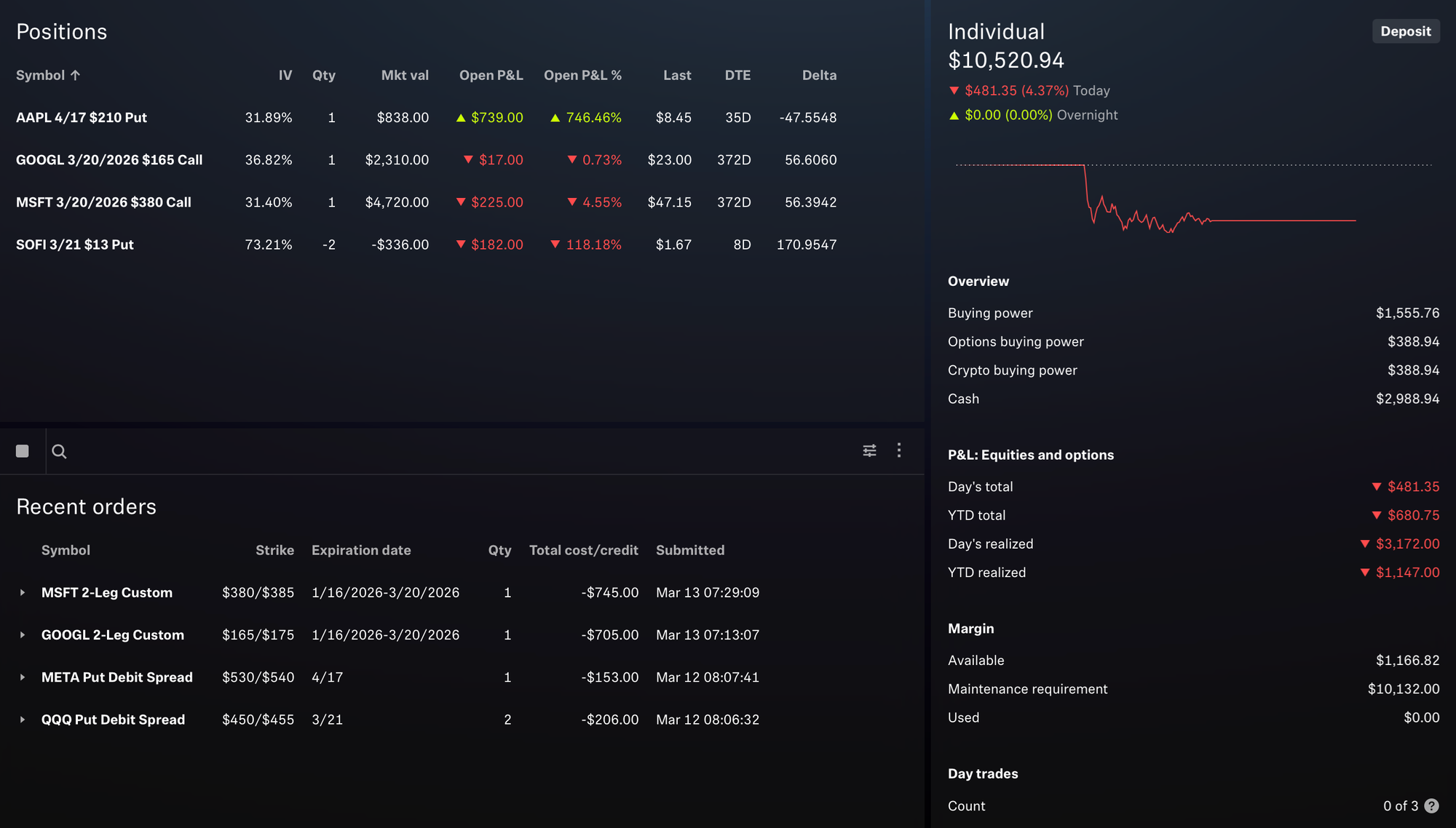The width and height of the screenshot is (1456, 828).
Task: Click the Margin Used $0.00 value
Action: [x=1422, y=717]
